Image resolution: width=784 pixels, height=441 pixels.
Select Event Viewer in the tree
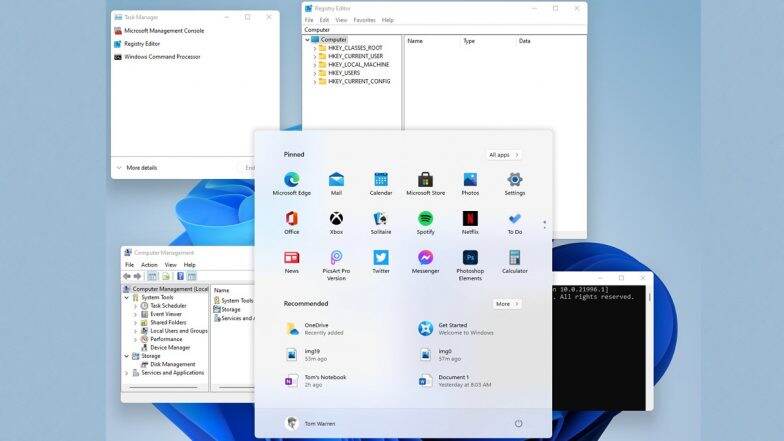click(166, 314)
